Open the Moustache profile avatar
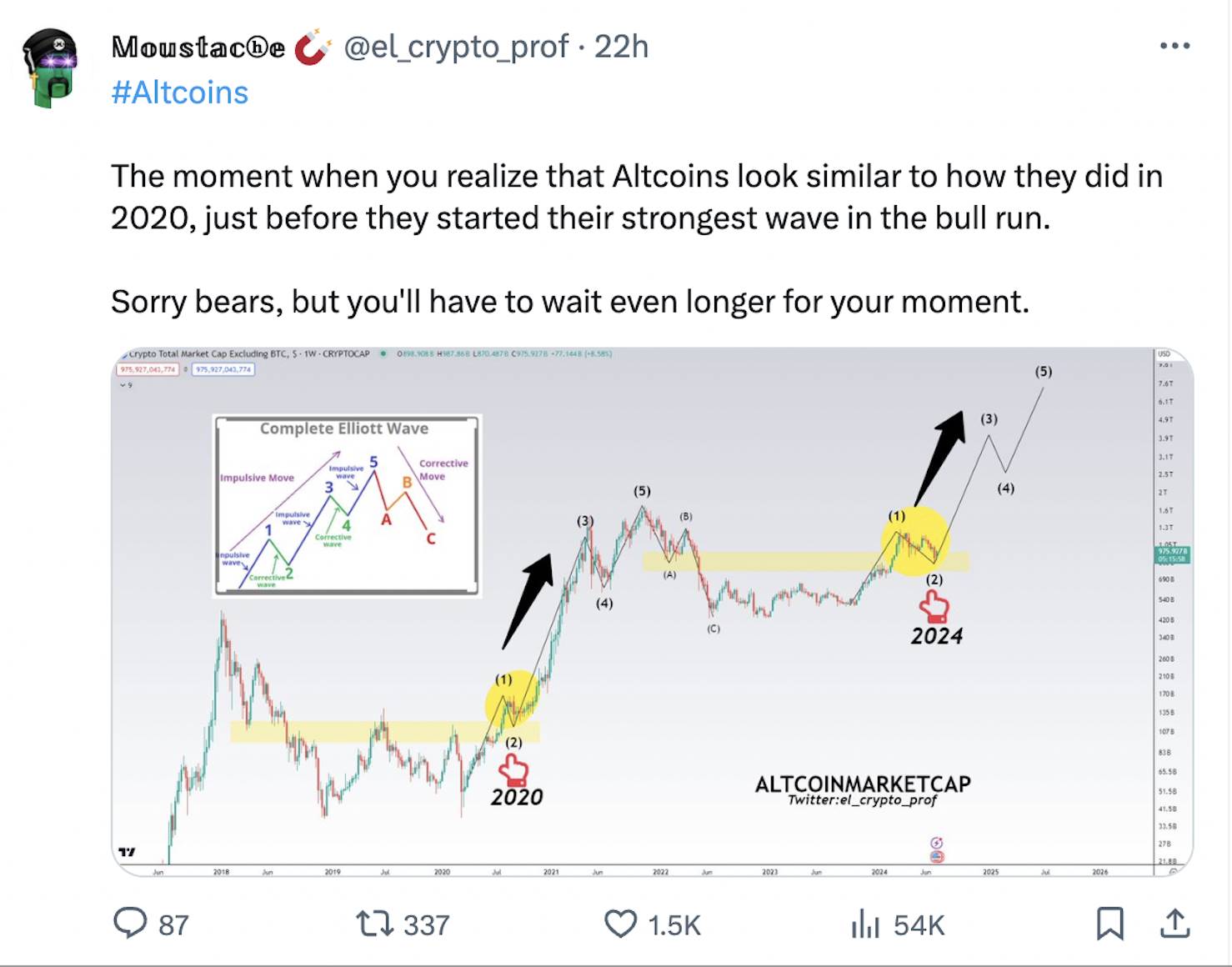The width and height of the screenshot is (1232, 967). 50,68
